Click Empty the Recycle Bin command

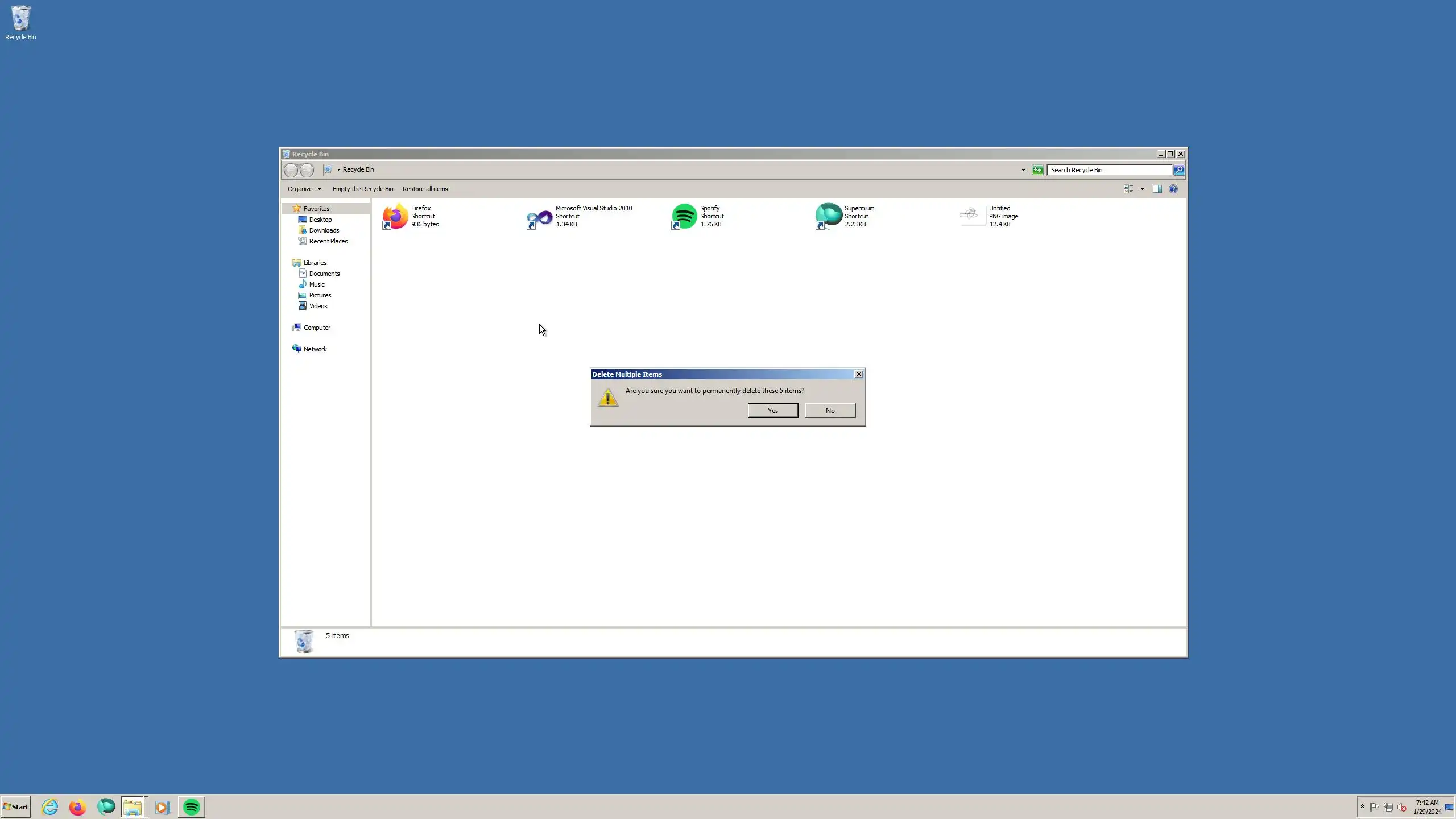point(362,189)
